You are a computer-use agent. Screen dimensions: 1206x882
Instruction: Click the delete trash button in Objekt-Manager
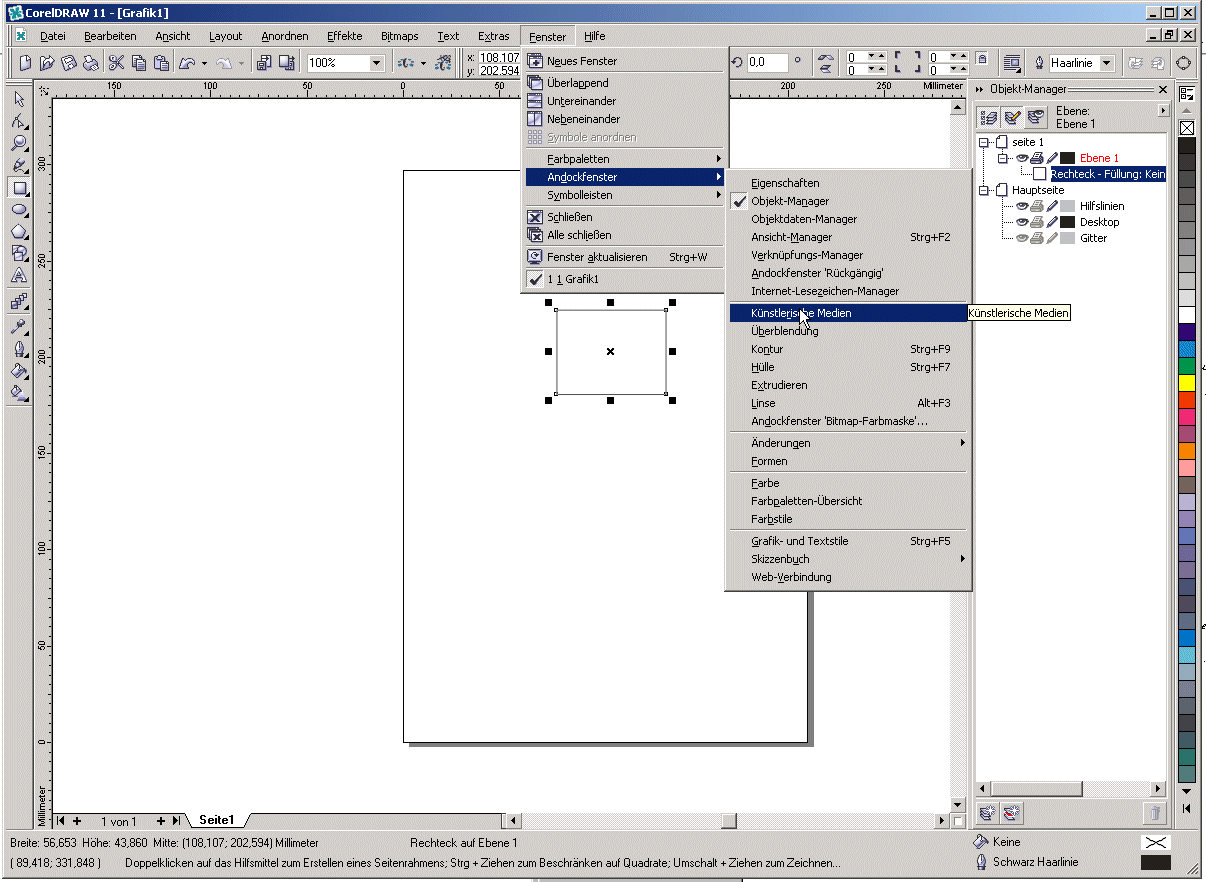click(1154, 814)
